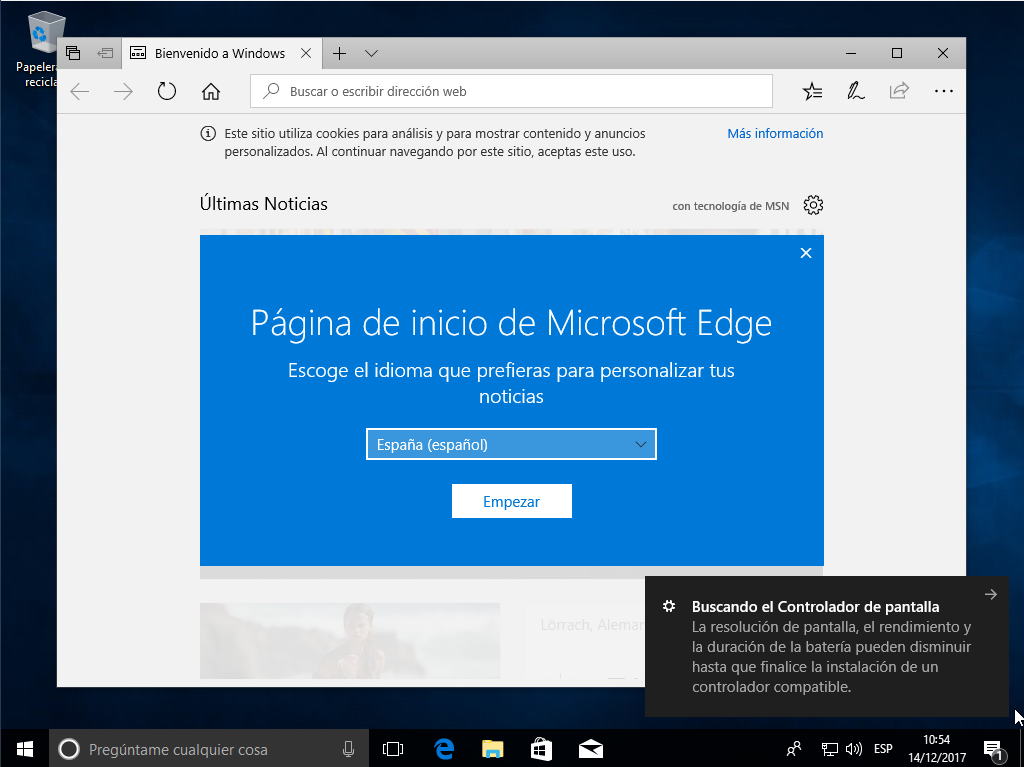Click the news image thumbnail below dialog
Viewport: 1024px width, 767px height.
[x=350, y=640]
